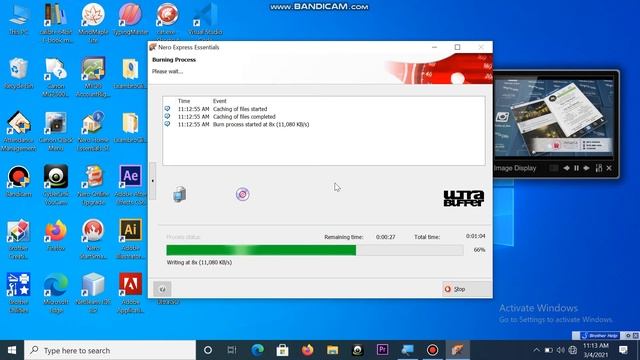
Task: Click the Image Display slideshow picture
Action: coord(554,117)
